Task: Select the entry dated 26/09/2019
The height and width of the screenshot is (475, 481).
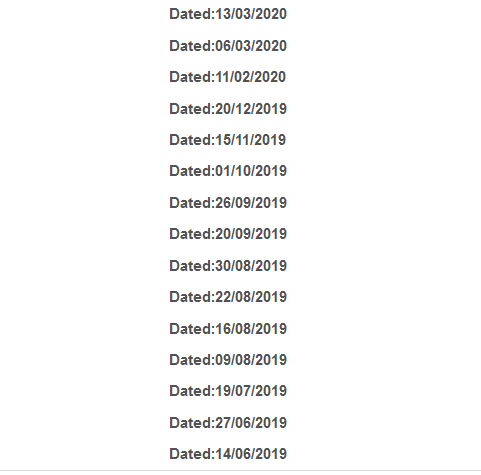Action: (x=228, y=203)
